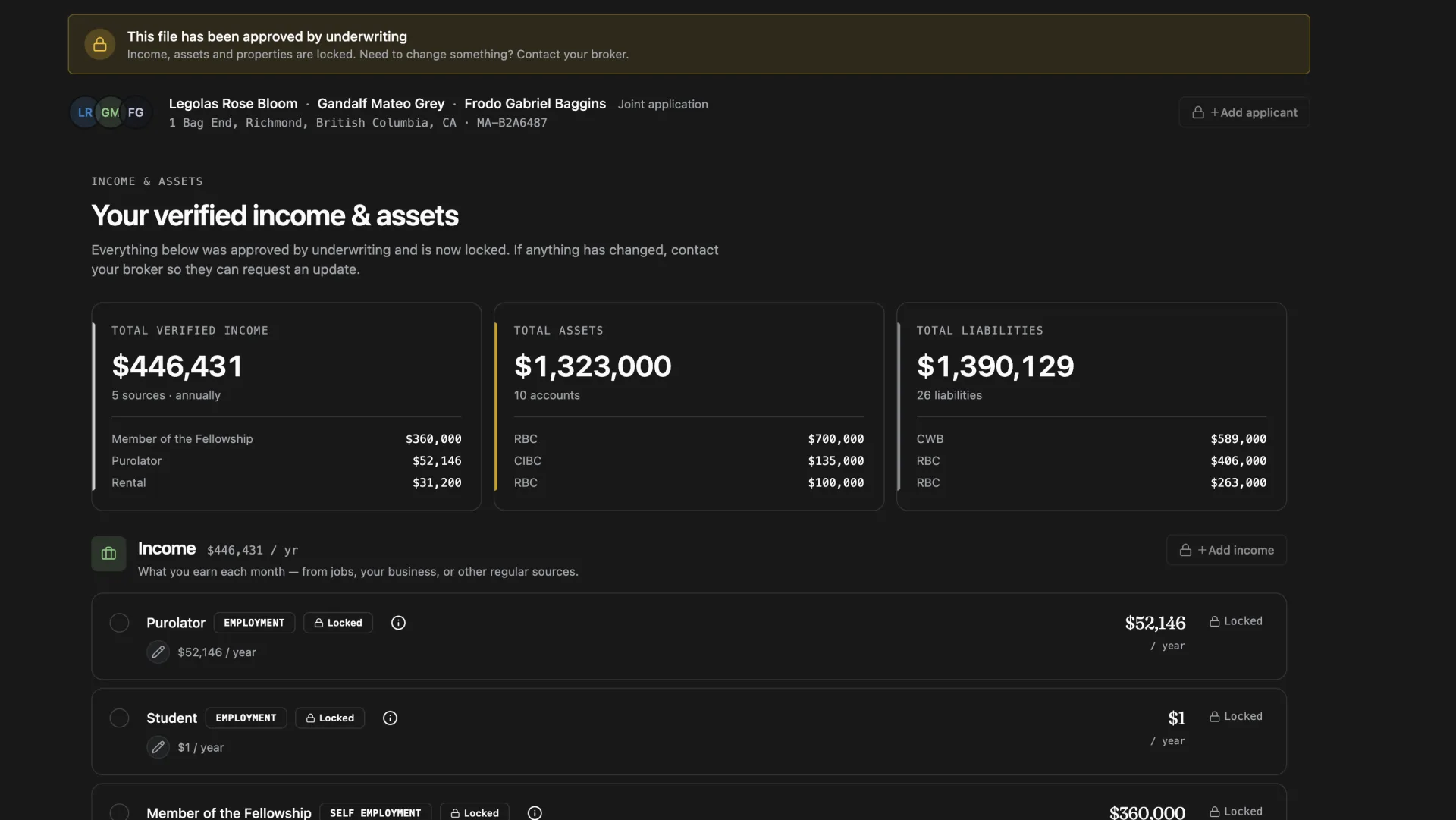The width and height of the screenshot is (1456, 820).
Task: Click the CWB $589,000 liability line
Action: [1091, 439]
